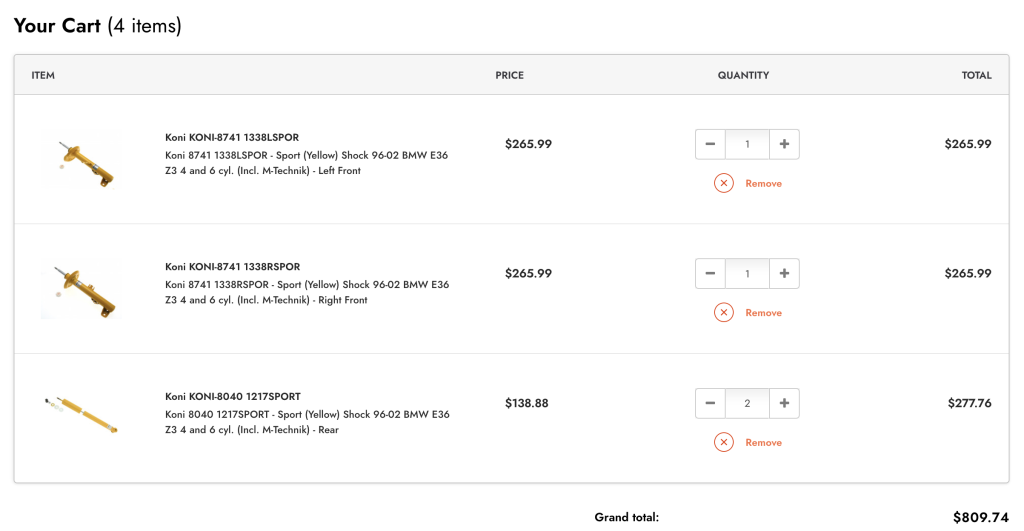Click the remove X icon for 1338LSPOR
This screenshot has width=1024, height=531.
724,183
